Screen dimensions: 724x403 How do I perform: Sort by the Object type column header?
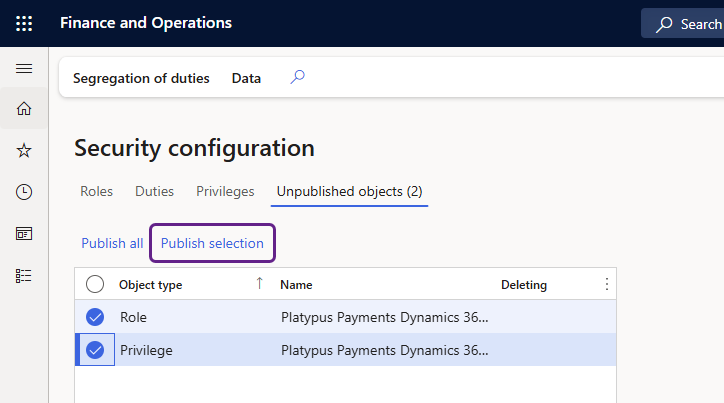pyautogui.click(x=151, y=285)
